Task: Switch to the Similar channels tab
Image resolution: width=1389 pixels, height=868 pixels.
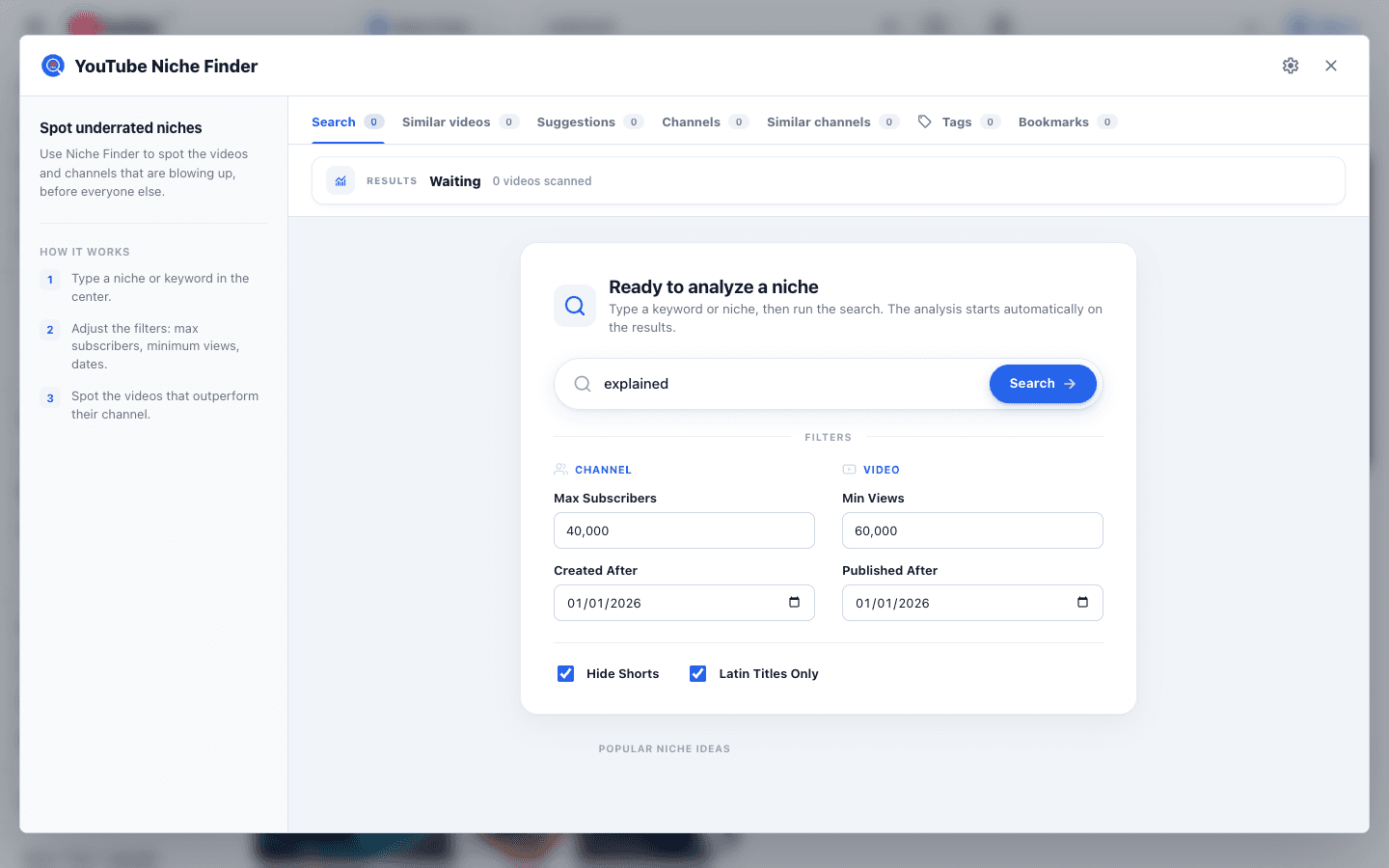Action: (833, 122)
